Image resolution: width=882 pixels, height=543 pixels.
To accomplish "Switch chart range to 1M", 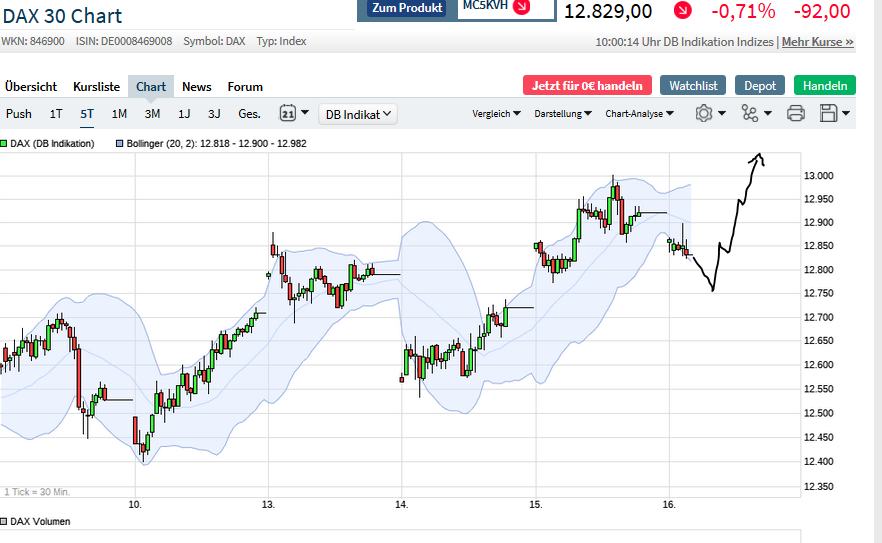I will (119, 114).
